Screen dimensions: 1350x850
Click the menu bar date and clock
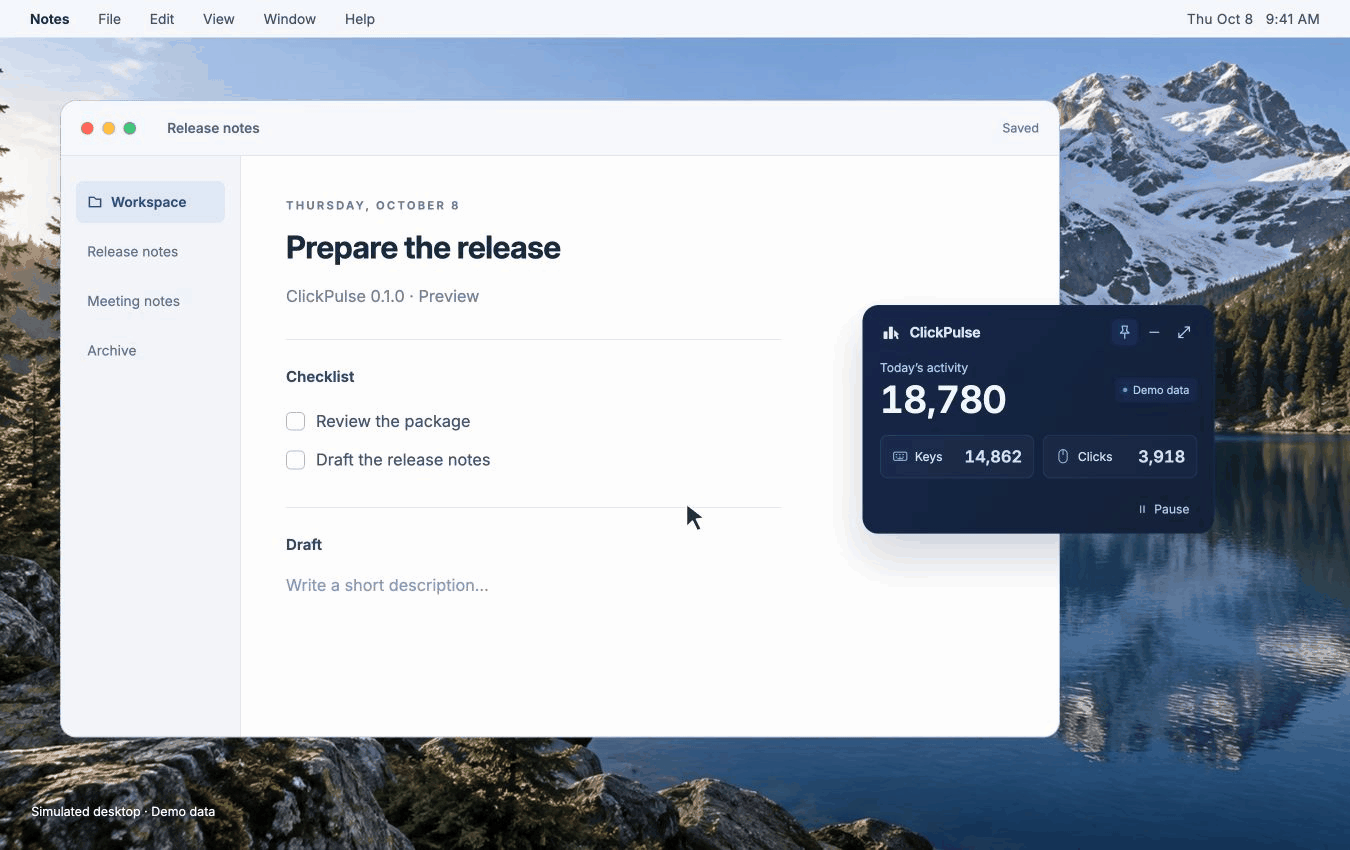pyautogui.click(x=1253, y=19)
